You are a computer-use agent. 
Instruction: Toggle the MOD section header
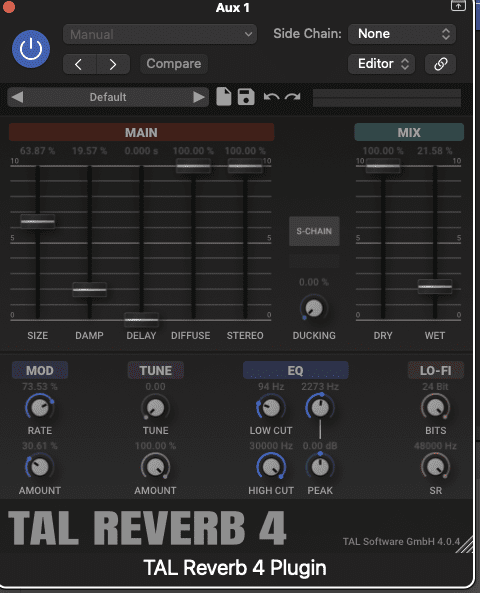pyautogui.click(x=40, y=370)
